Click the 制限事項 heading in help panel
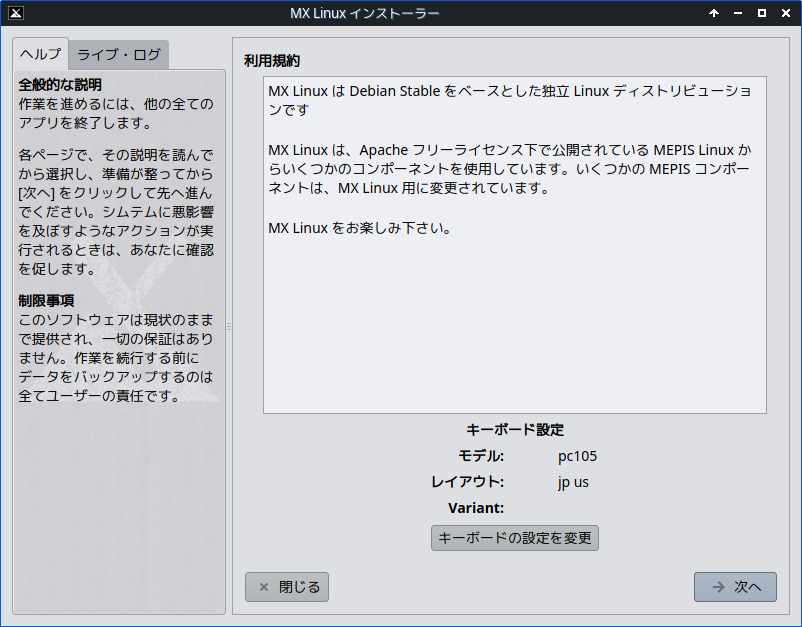Image resolution: width=802 pixels, height=627 pixels. (46, 300)
